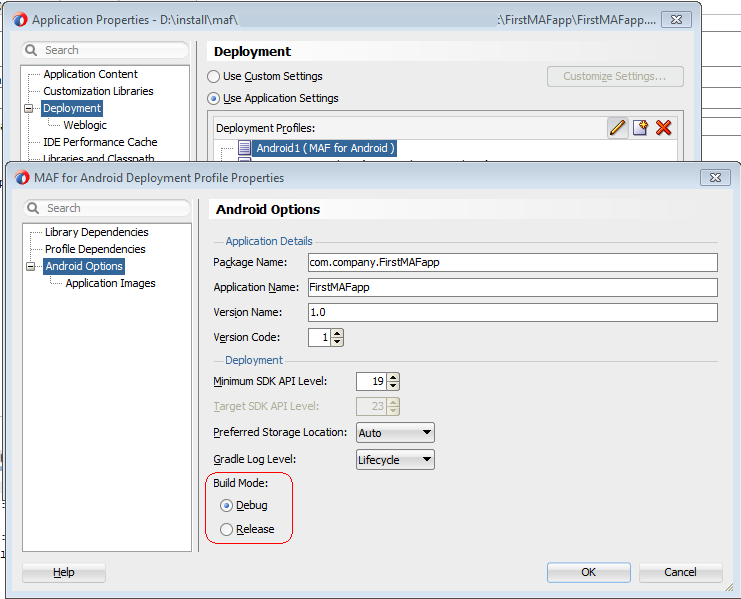This screenshot has width=741, height=599.
Task: Select Library Dependencies tree item
Action: click(x=96, y=232)
